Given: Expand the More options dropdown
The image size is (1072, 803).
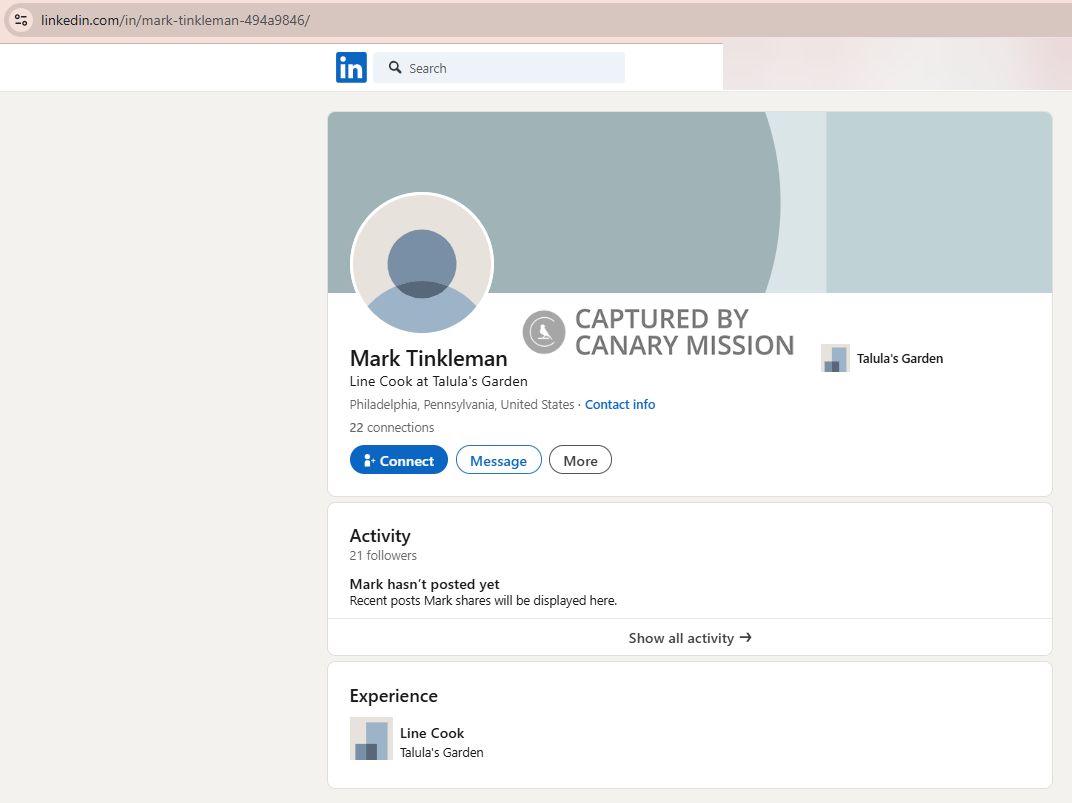Looking at the screenshot, I should pos(580,461).
